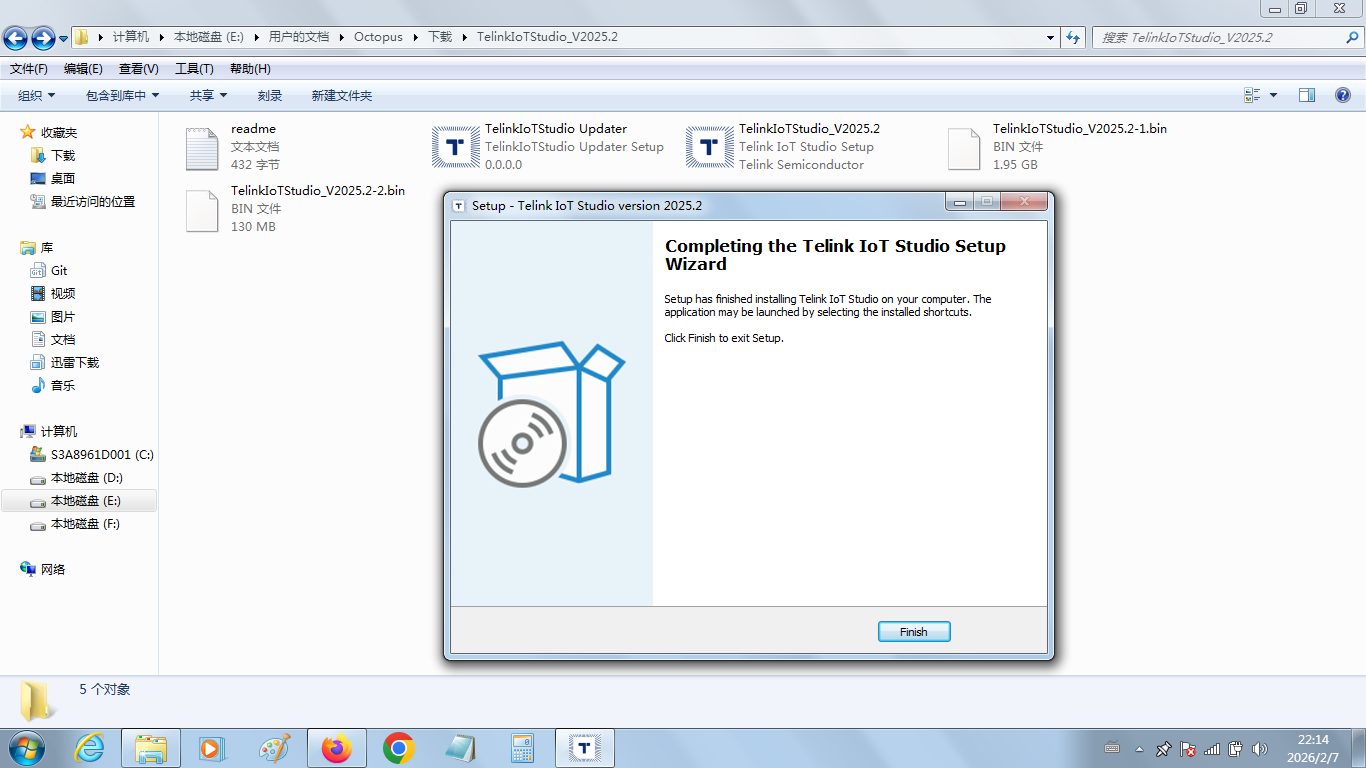Open the change view dropdown arrow
The width and height of the screenshot is (1366, 768).
1273,95
